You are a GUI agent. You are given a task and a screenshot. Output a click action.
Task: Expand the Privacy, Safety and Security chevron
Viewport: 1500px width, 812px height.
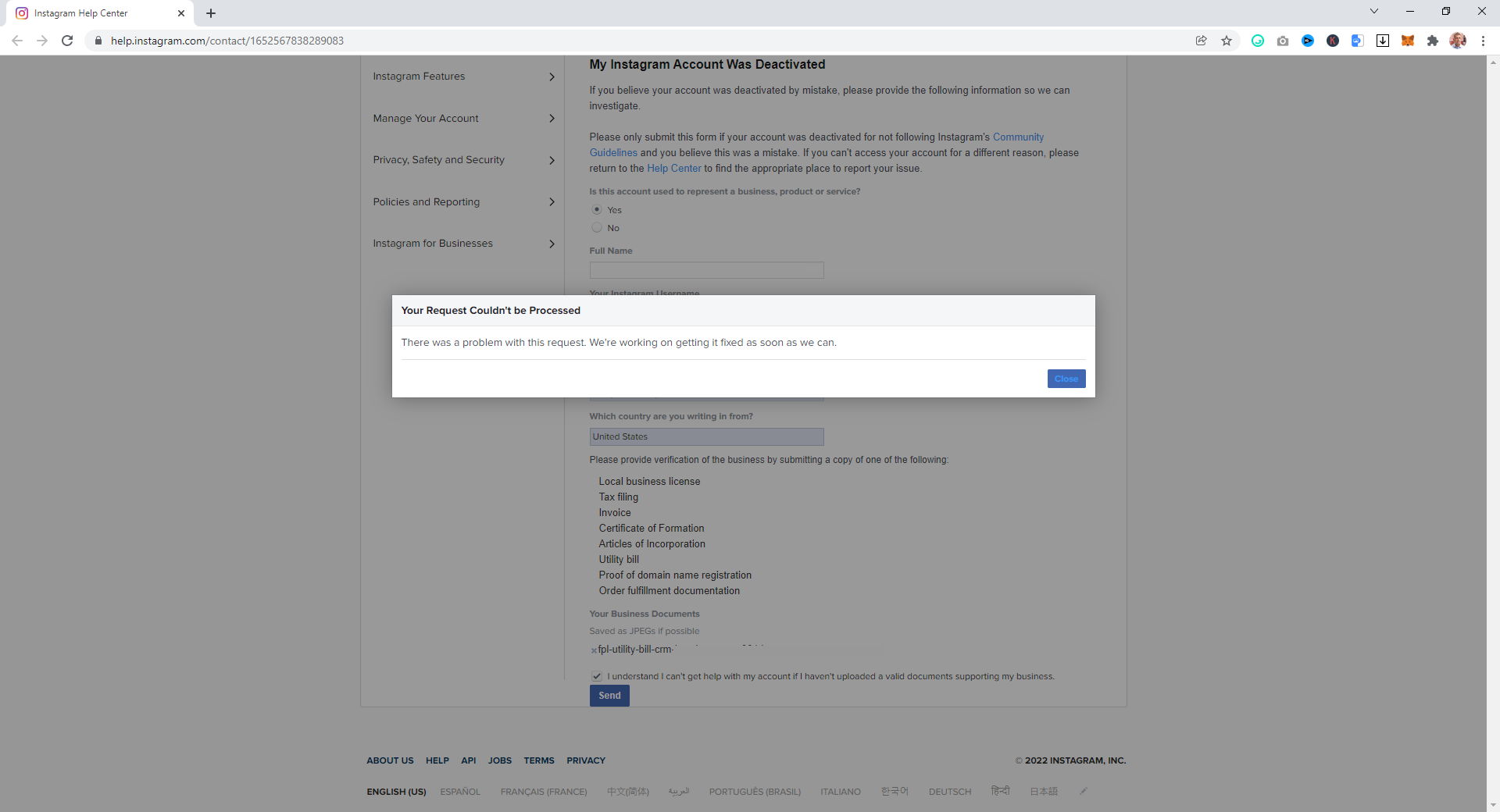click(x=552, y=160)
